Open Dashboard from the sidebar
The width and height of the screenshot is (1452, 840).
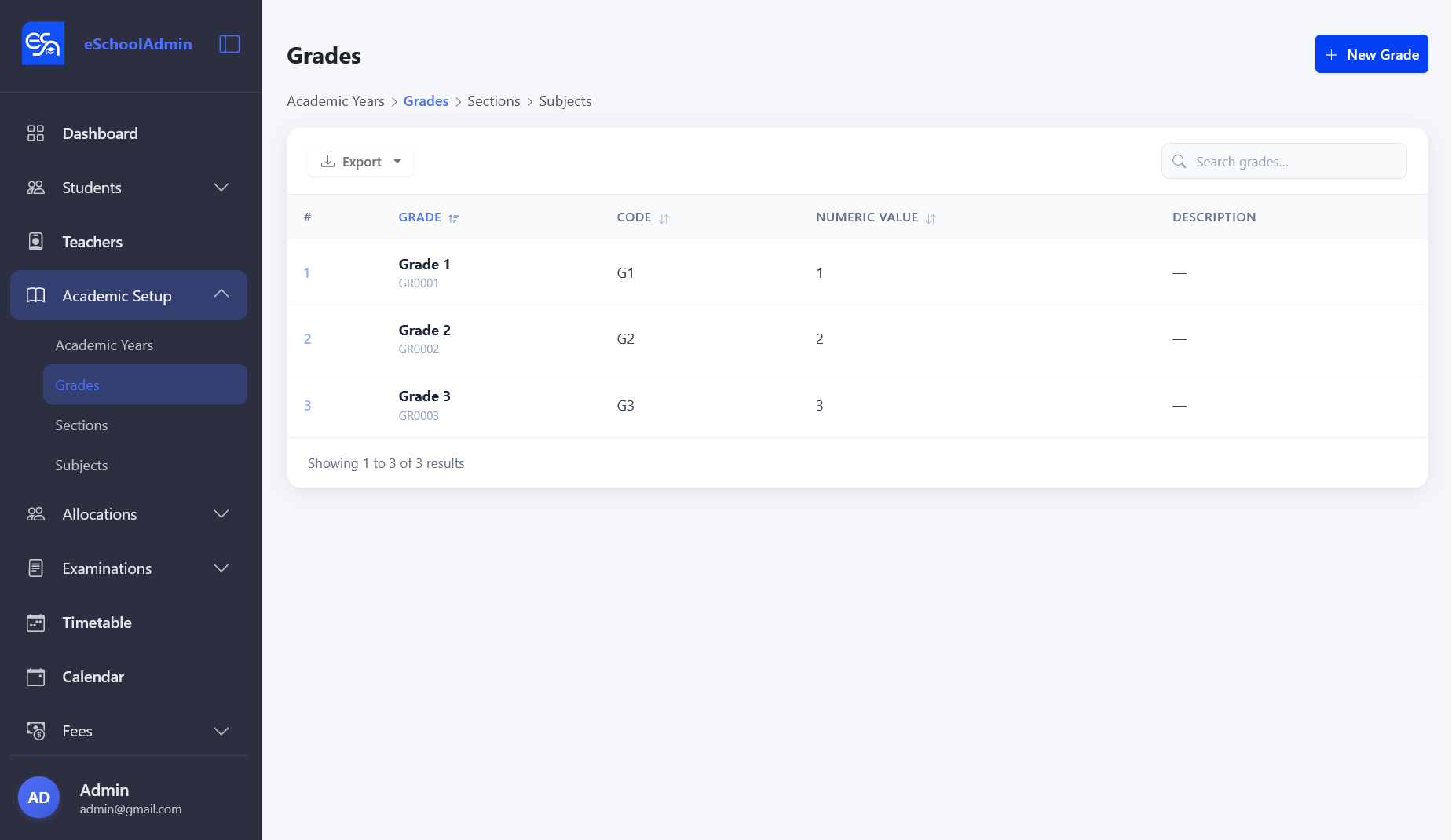point(129,133)
